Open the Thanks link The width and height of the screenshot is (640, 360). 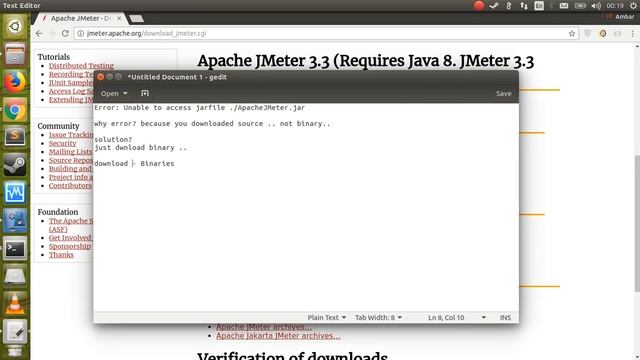pos(61,255)
